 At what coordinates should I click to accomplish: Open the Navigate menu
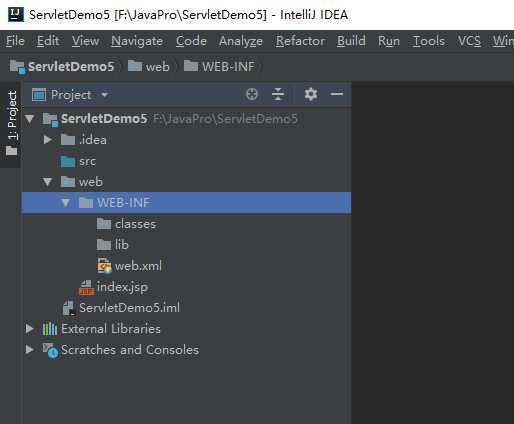click(x=137, y=41)
